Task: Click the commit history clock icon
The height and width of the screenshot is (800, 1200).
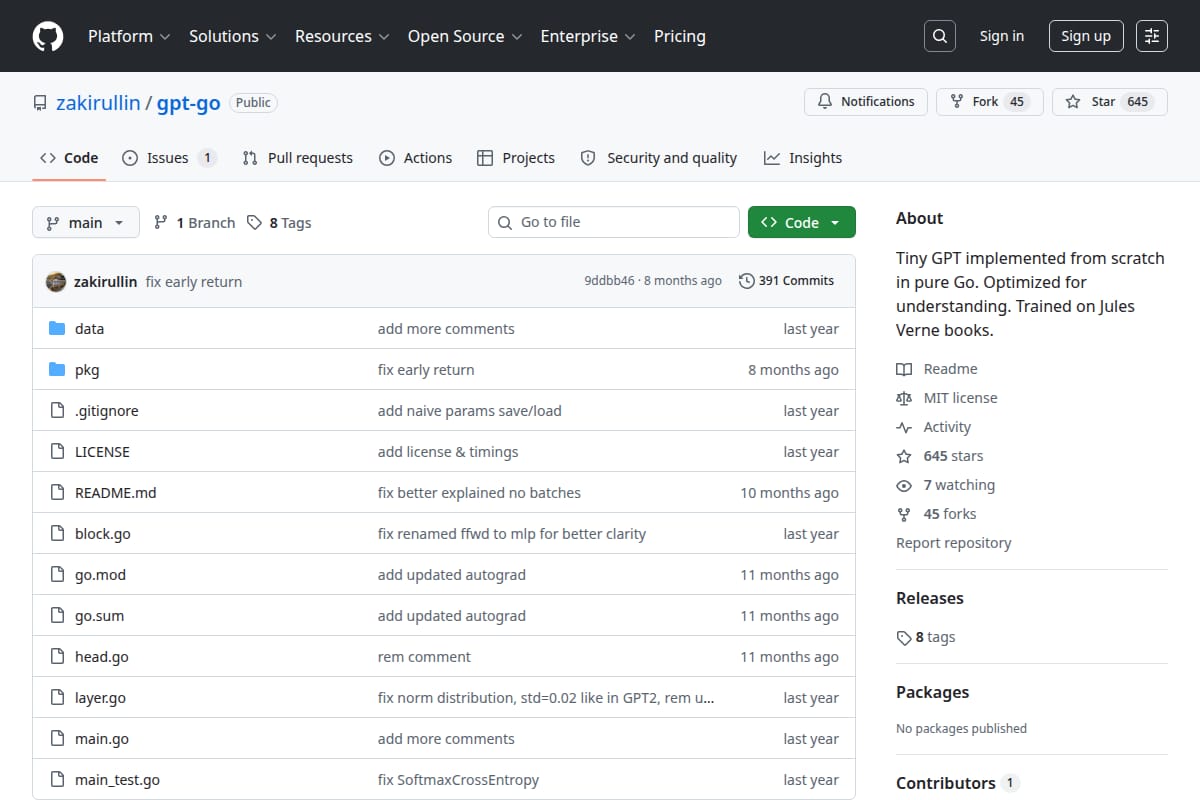Action: [x=746, y=281]
